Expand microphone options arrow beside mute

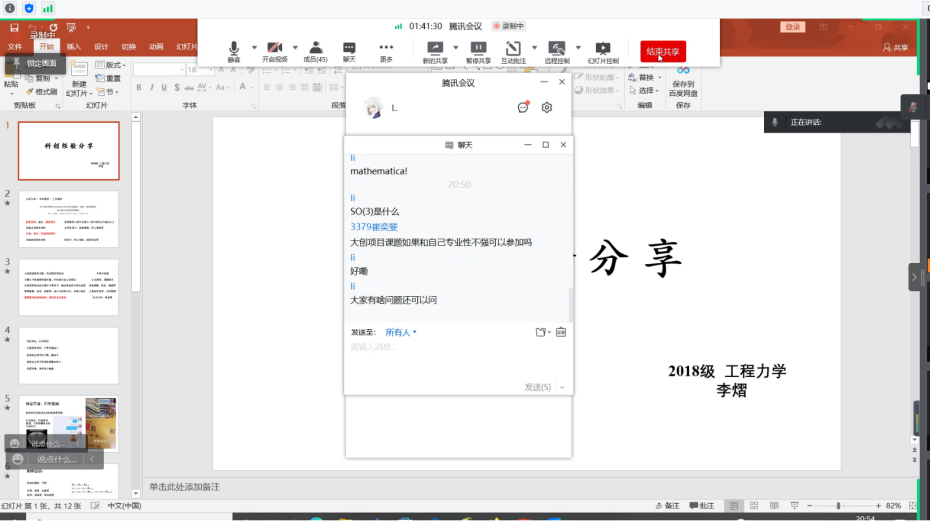254,47
